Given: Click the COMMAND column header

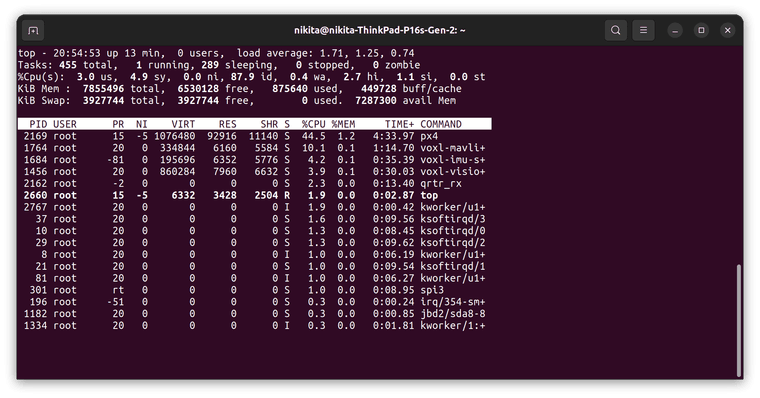Looking at the screenshot, I should 441,124.
